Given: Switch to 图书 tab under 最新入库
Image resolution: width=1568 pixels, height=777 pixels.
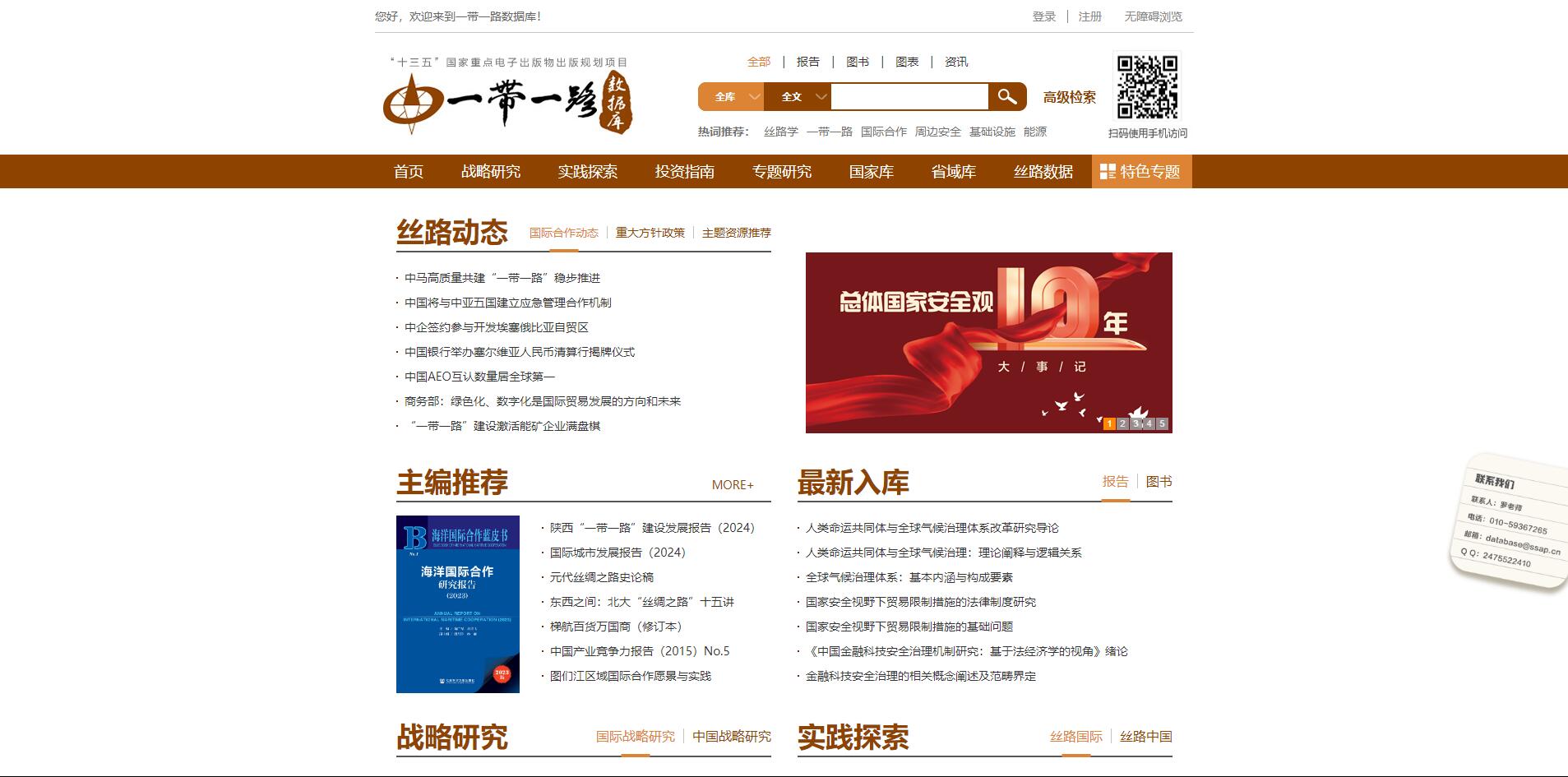Looking at the screenshot, I should (1159, 482).
